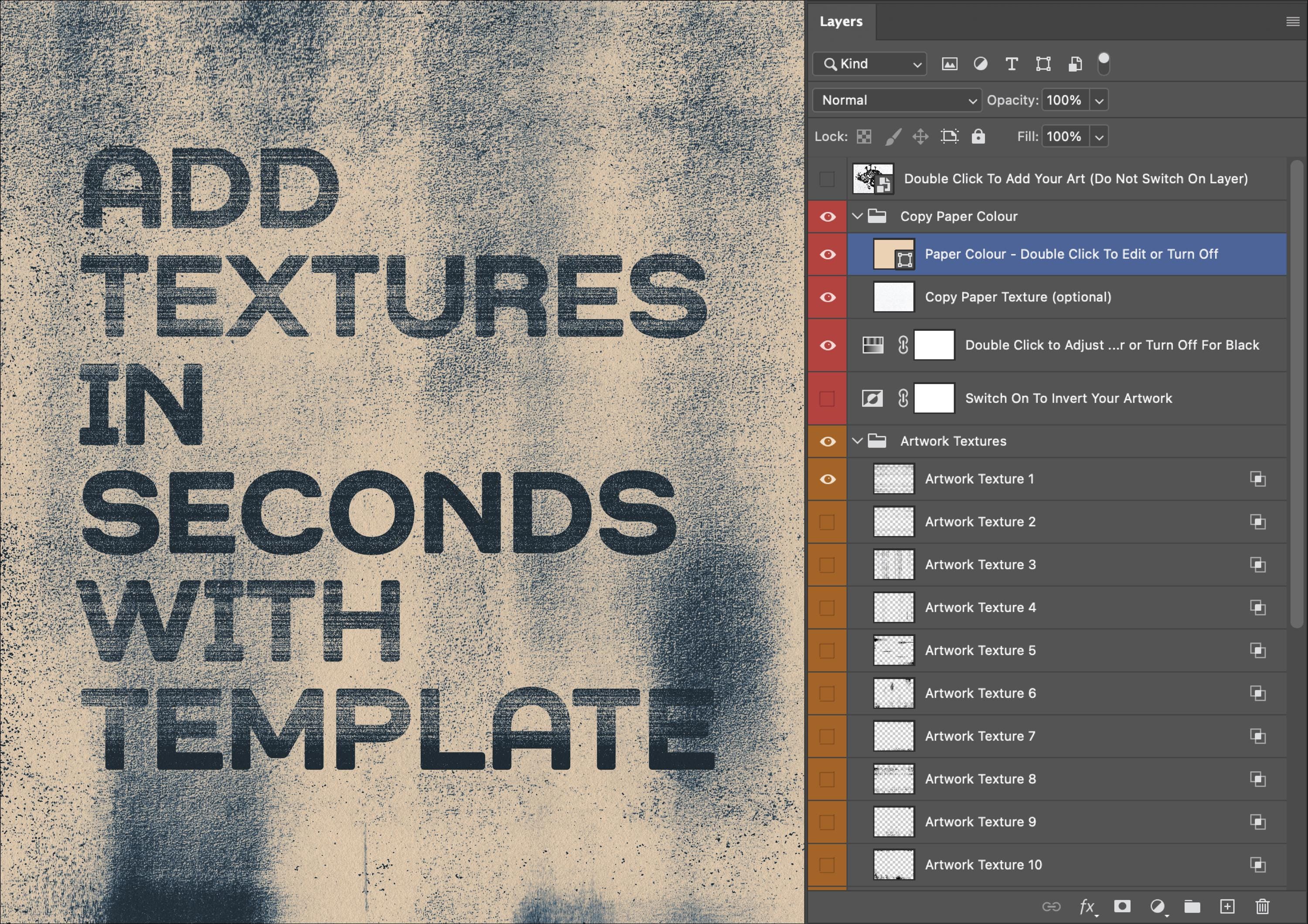Select the Type layers filter icon
Image resolution: width=1308 pixels, height=924 pixels.
[x=1012, y=64]
